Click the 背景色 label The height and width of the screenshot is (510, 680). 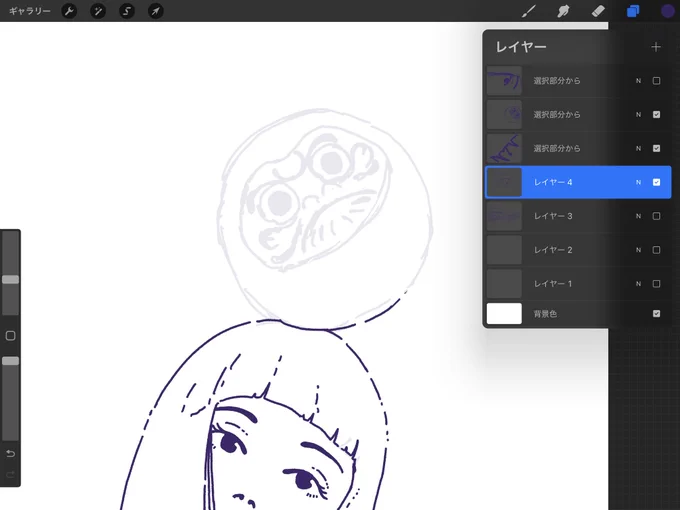pos(545,314)
